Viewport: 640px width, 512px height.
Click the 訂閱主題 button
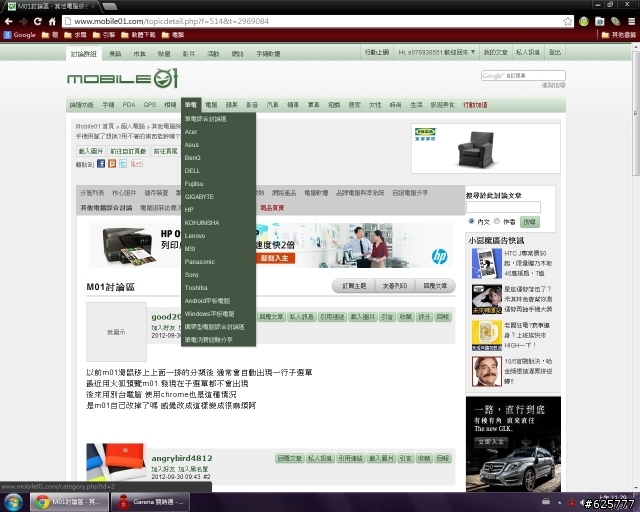pos(354,286)
